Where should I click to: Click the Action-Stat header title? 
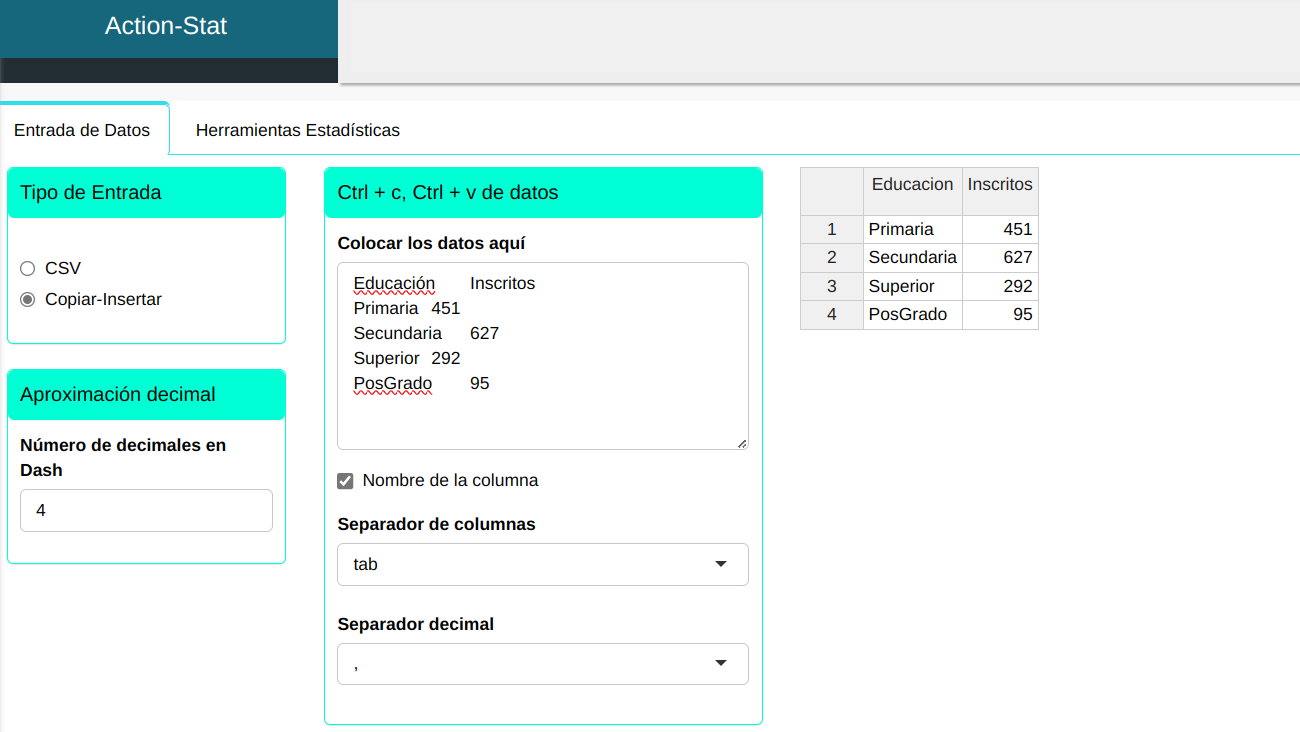click(x=166, y=26)
